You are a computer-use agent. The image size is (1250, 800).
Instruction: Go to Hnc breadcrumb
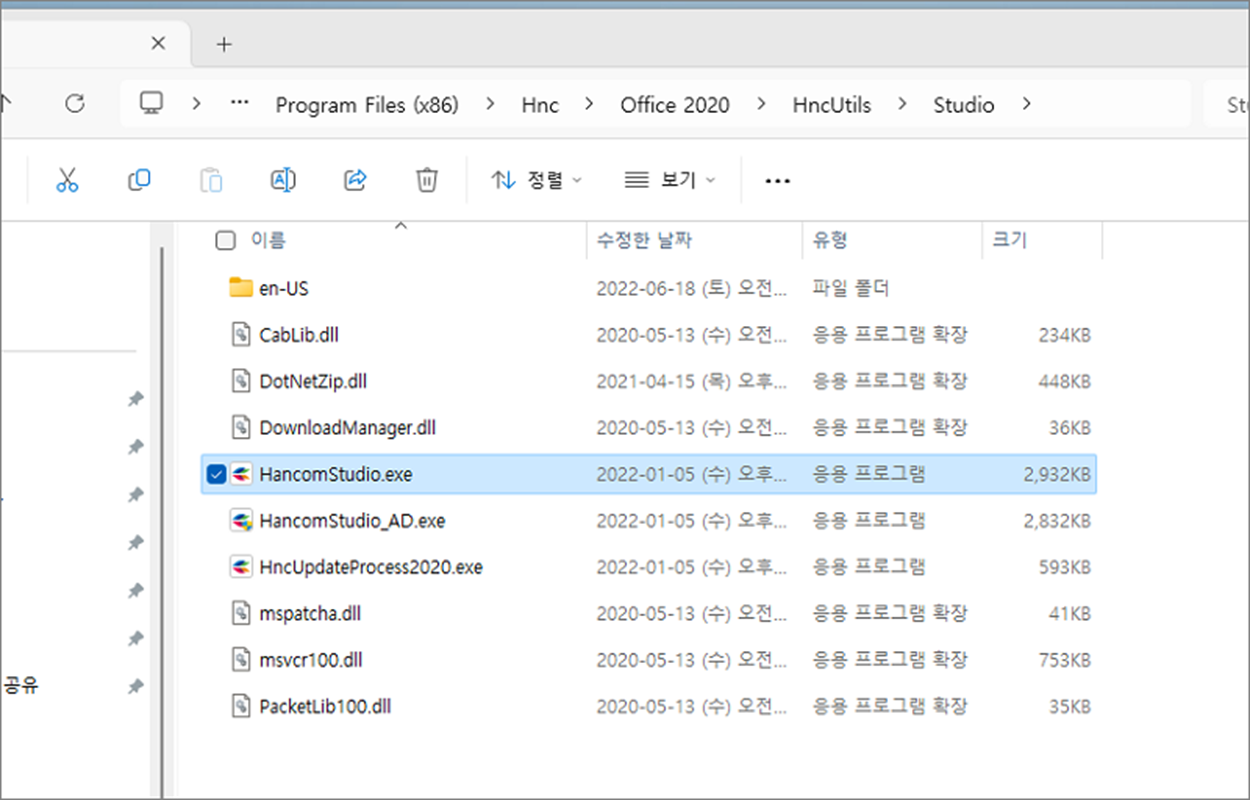pos(540,105)
